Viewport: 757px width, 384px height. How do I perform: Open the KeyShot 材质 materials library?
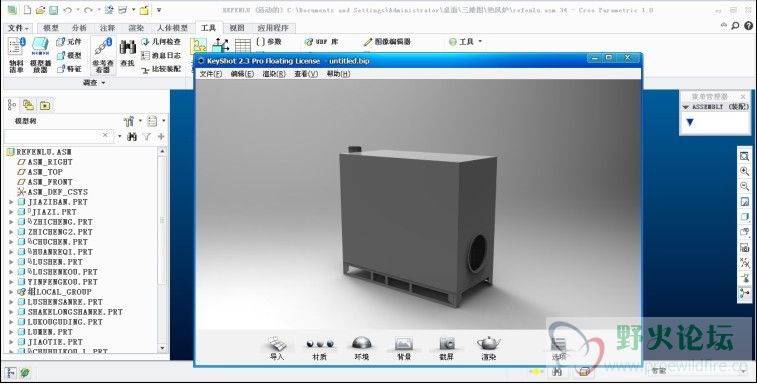coord(320,344)
